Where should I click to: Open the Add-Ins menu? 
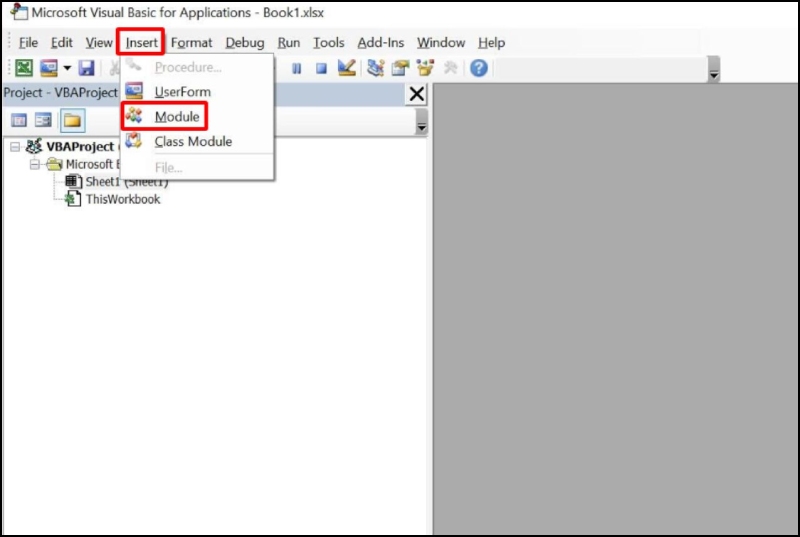[x=381, y=43]
